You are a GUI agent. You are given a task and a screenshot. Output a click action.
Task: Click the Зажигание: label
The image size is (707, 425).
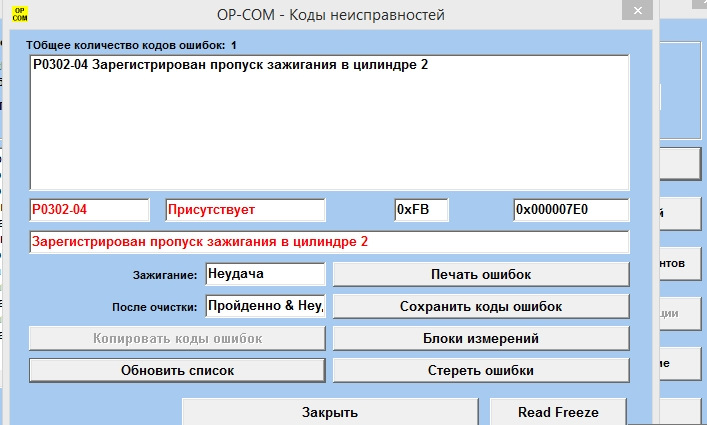click(165, 275)
